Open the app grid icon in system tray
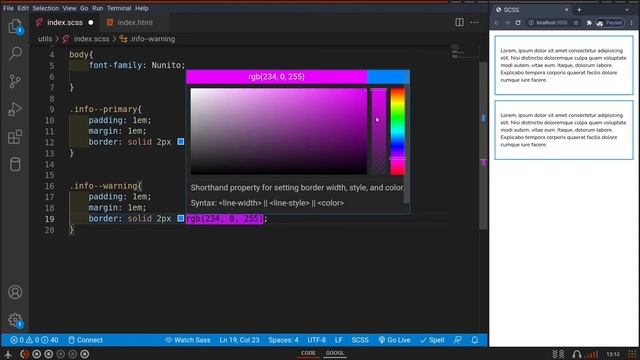640x360 pixels. click(632, 354)
